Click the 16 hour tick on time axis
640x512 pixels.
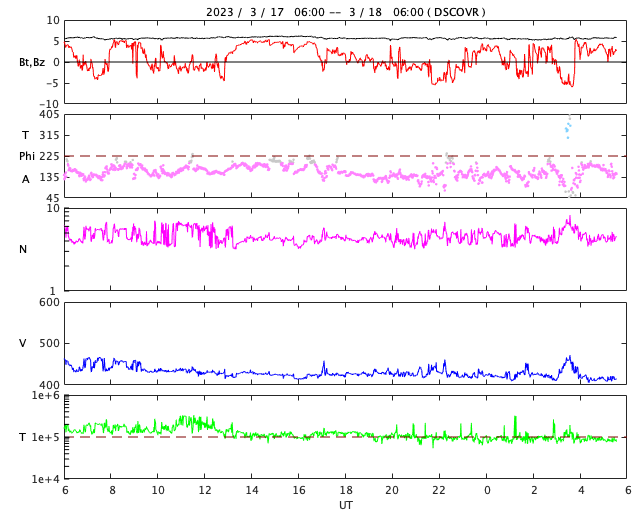coord(299,491)
